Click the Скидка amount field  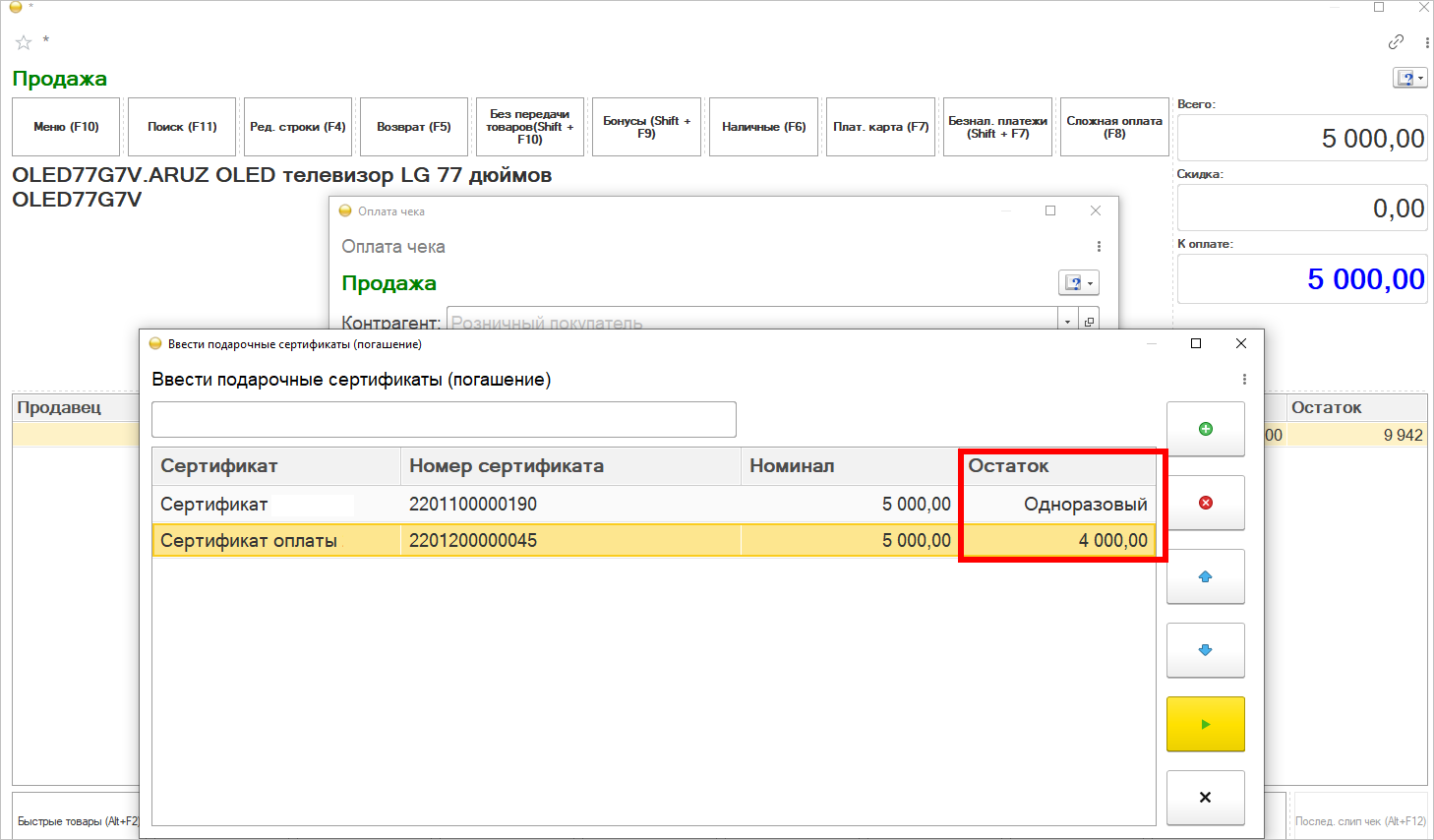1302,208
